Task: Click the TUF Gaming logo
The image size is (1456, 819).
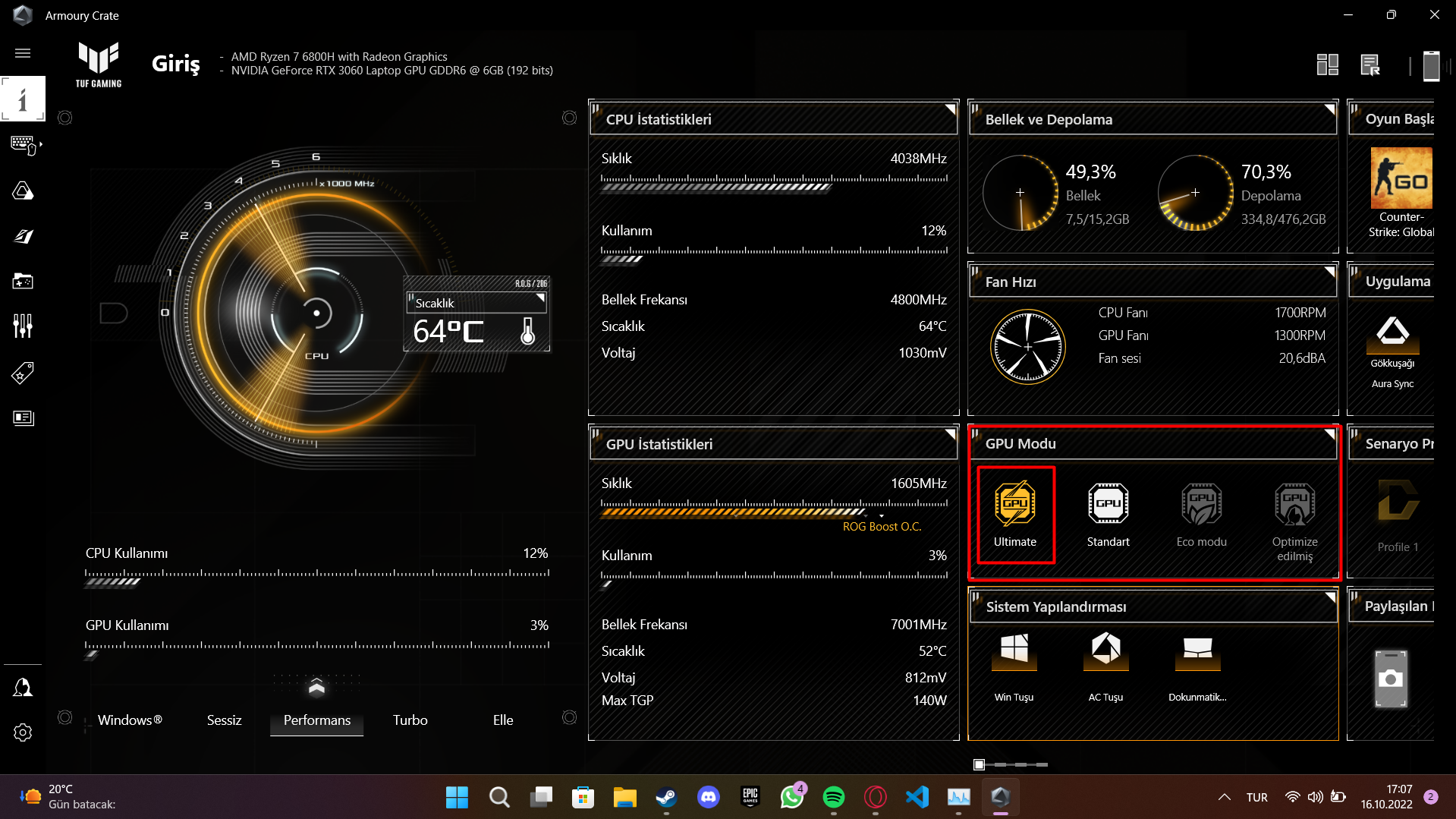Action: 99,65
